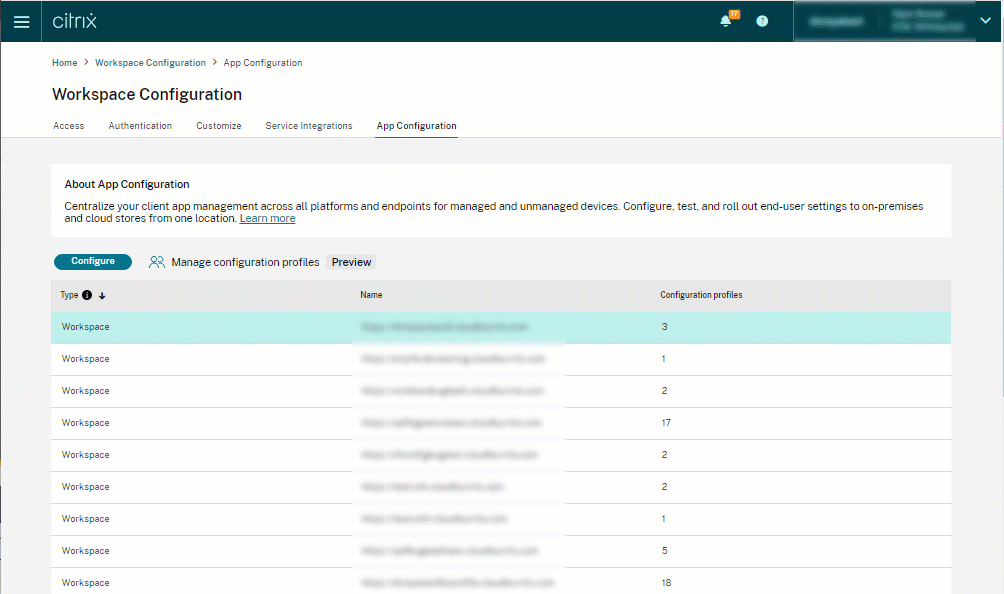Select the workspace row with 17 profiles
This screenshot has width=1004, height=594.
click(500, 423)
